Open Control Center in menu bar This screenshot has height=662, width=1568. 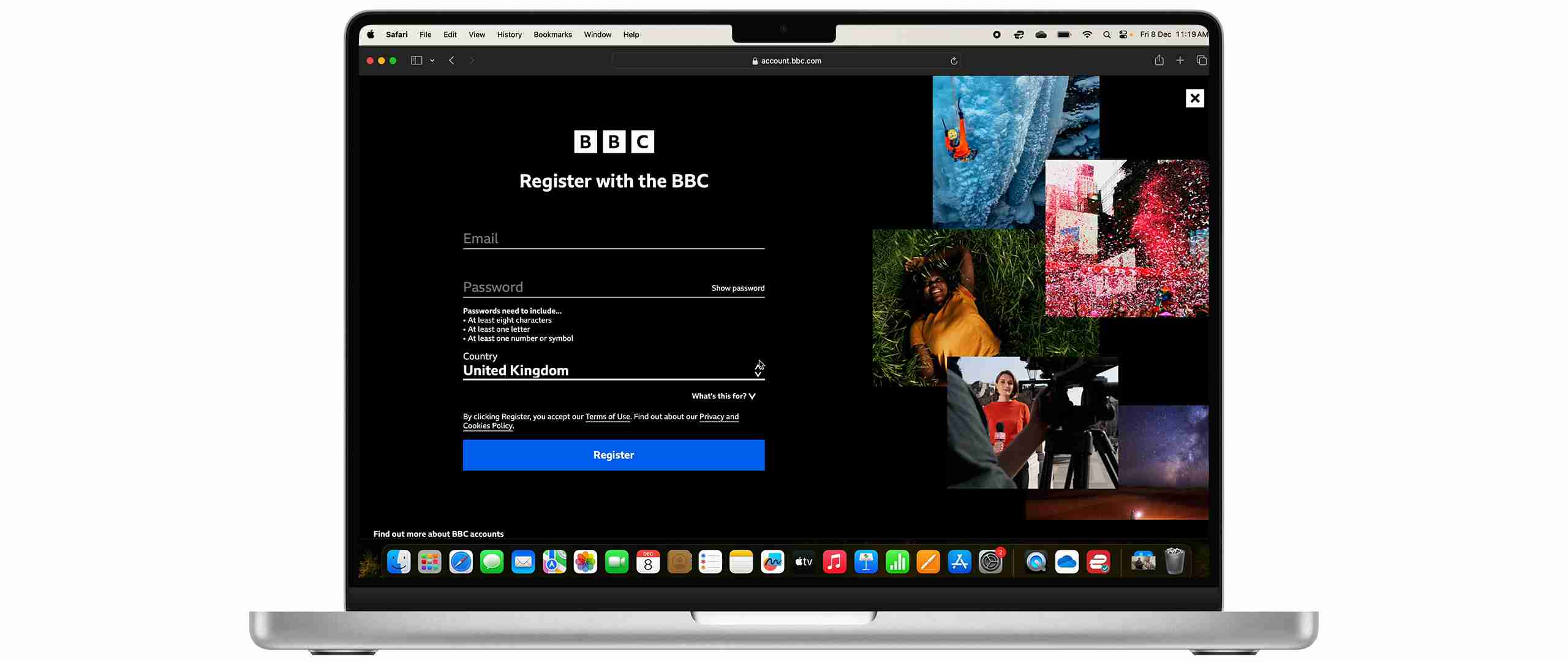1124,35
